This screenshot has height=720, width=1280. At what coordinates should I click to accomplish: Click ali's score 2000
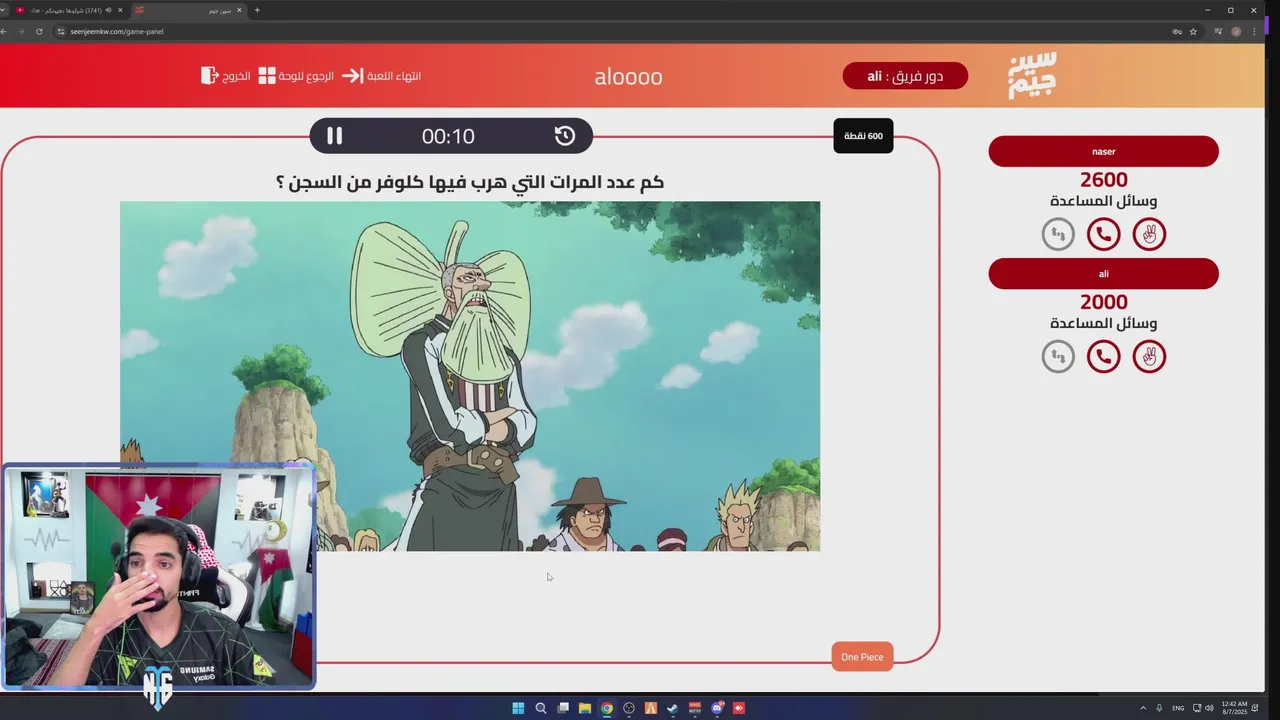(1103, 302)
